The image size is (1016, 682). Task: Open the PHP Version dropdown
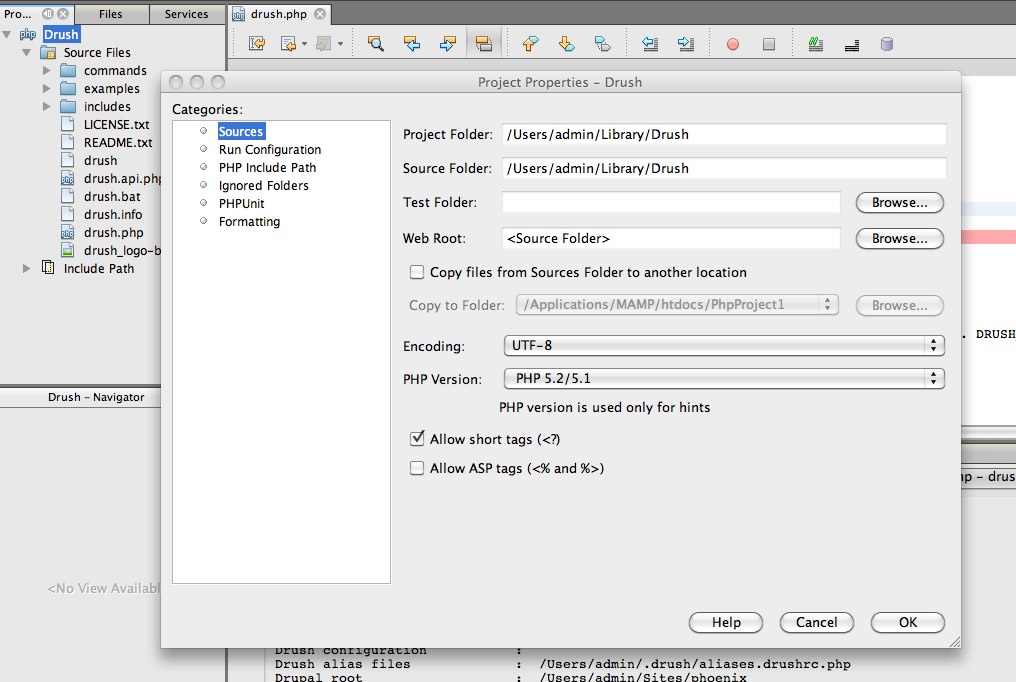[724, 378]
